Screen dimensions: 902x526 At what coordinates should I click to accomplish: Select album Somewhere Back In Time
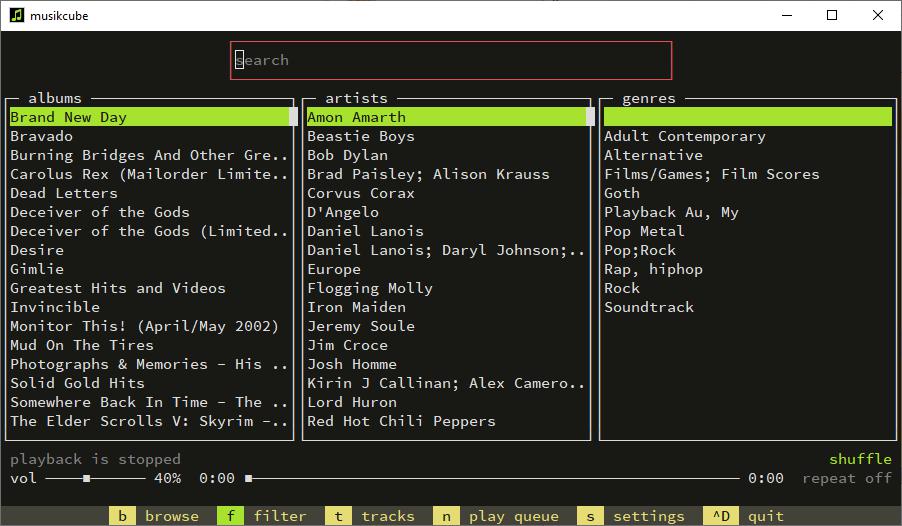click(149, 402)
